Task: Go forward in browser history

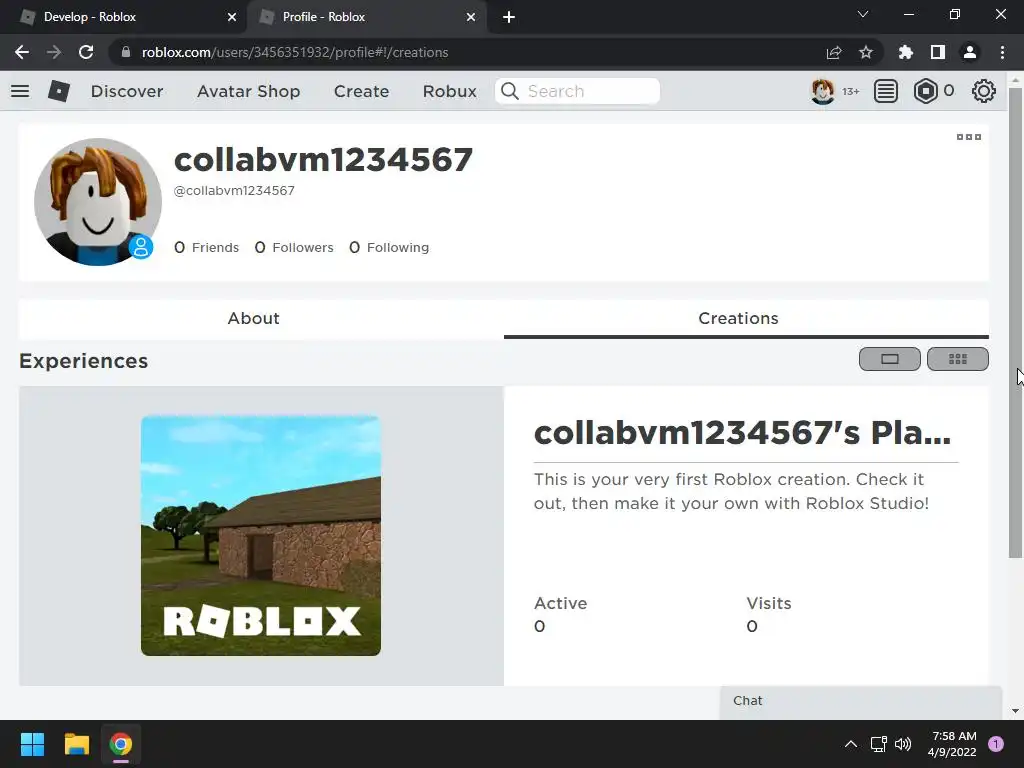Action: [54, 52]
